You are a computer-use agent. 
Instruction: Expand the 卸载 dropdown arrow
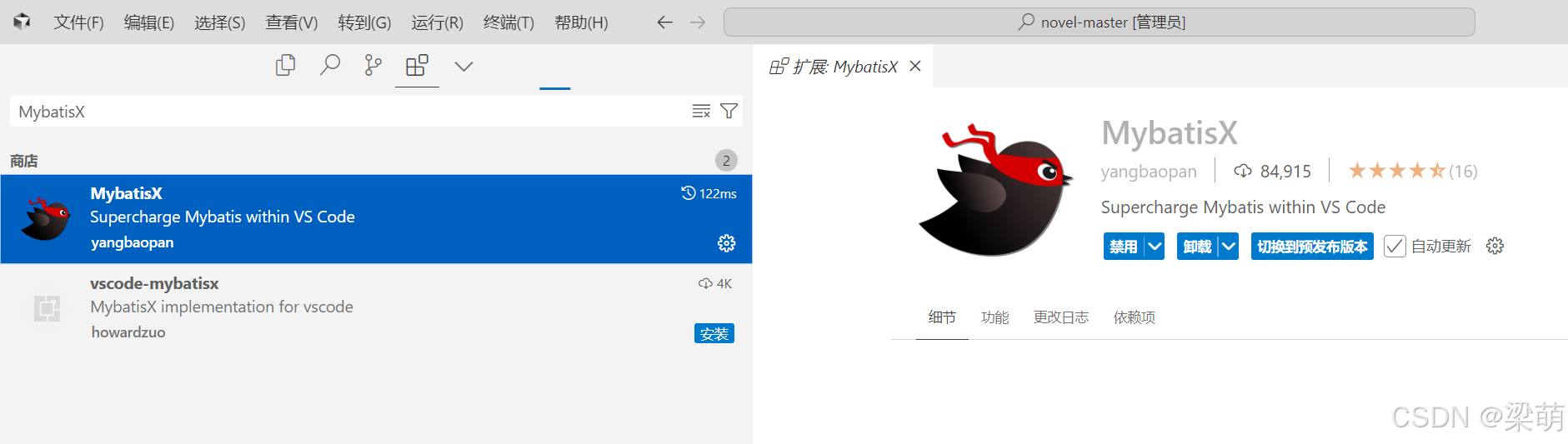coord(1228,247)
